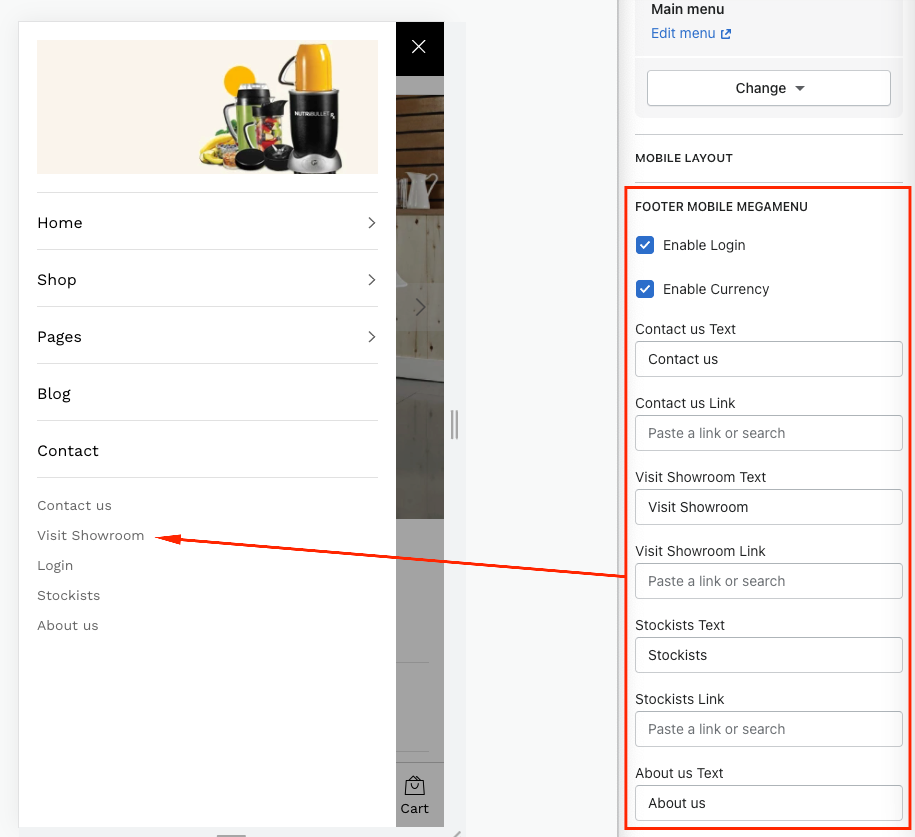Open the Stockists footer link

tap(69, 596)
